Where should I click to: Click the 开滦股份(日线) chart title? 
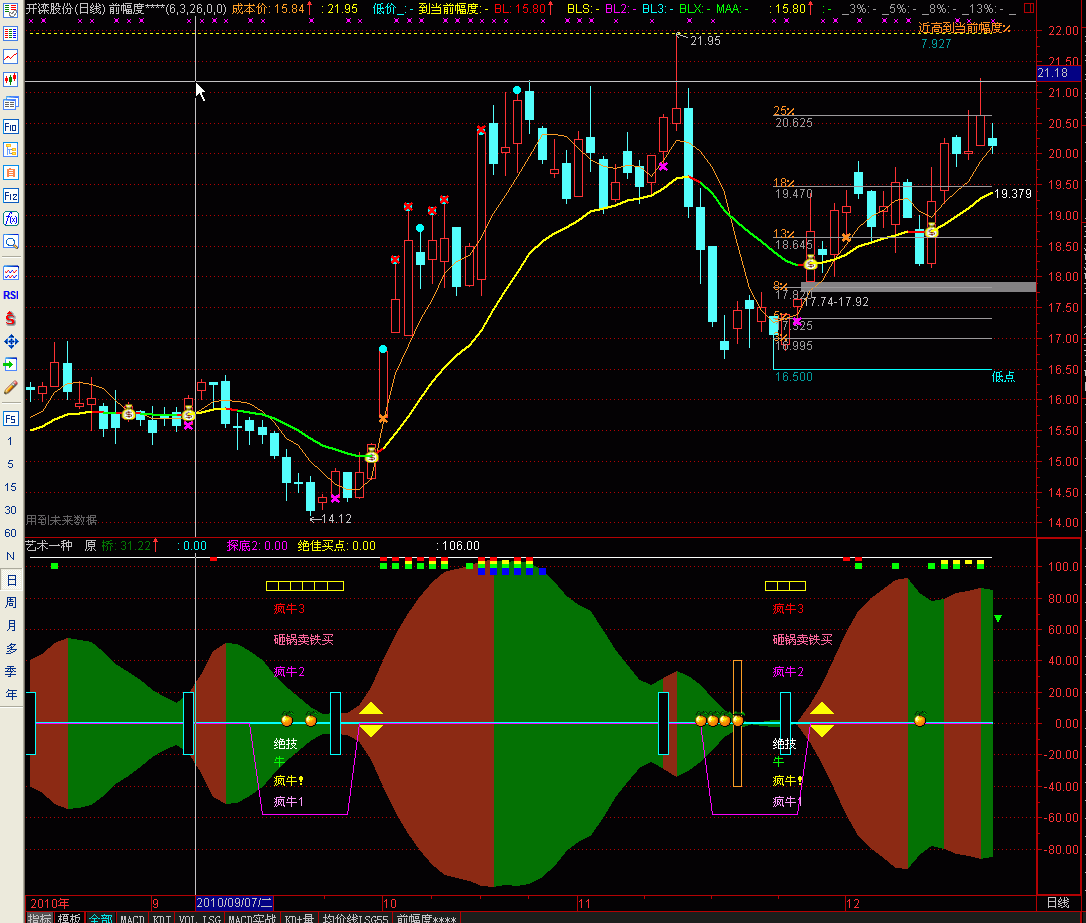[66, 8]
